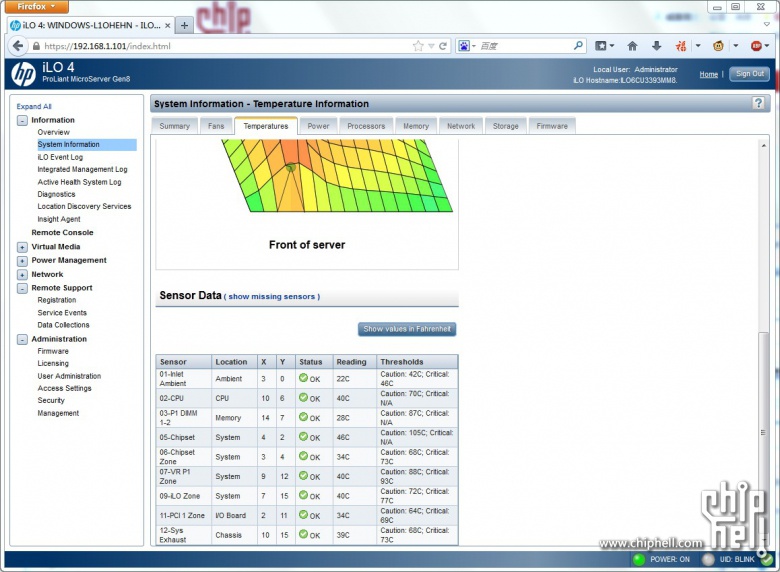Click the search magnifier icon
Screen dimensions: 780x572
coord(578,46)
